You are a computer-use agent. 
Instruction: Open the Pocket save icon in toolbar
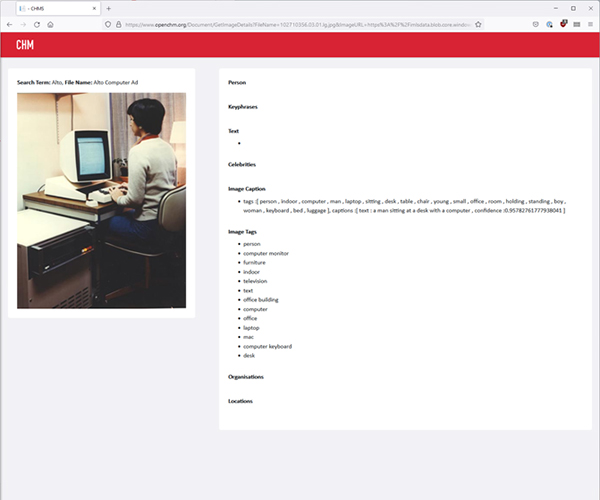point(536,24)
